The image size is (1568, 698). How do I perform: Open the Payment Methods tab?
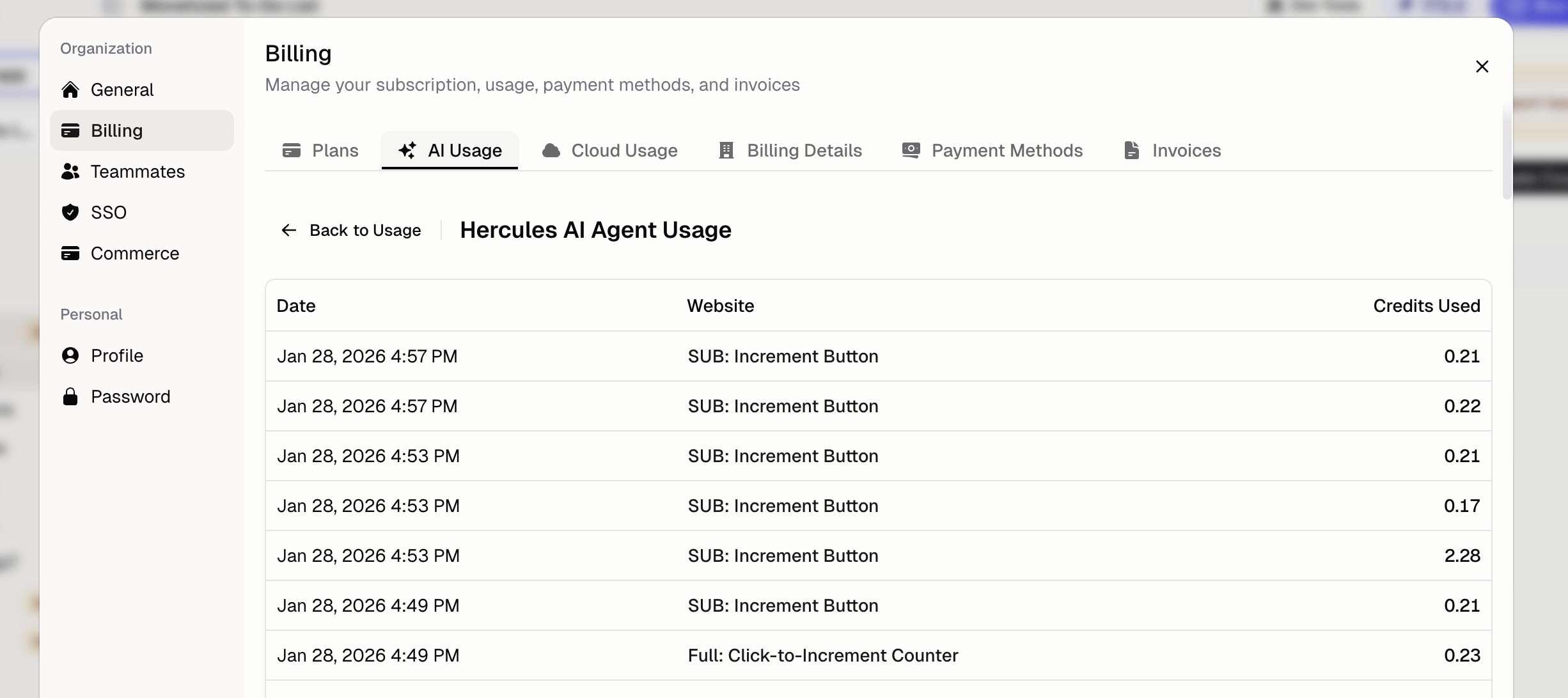[992, 150]
